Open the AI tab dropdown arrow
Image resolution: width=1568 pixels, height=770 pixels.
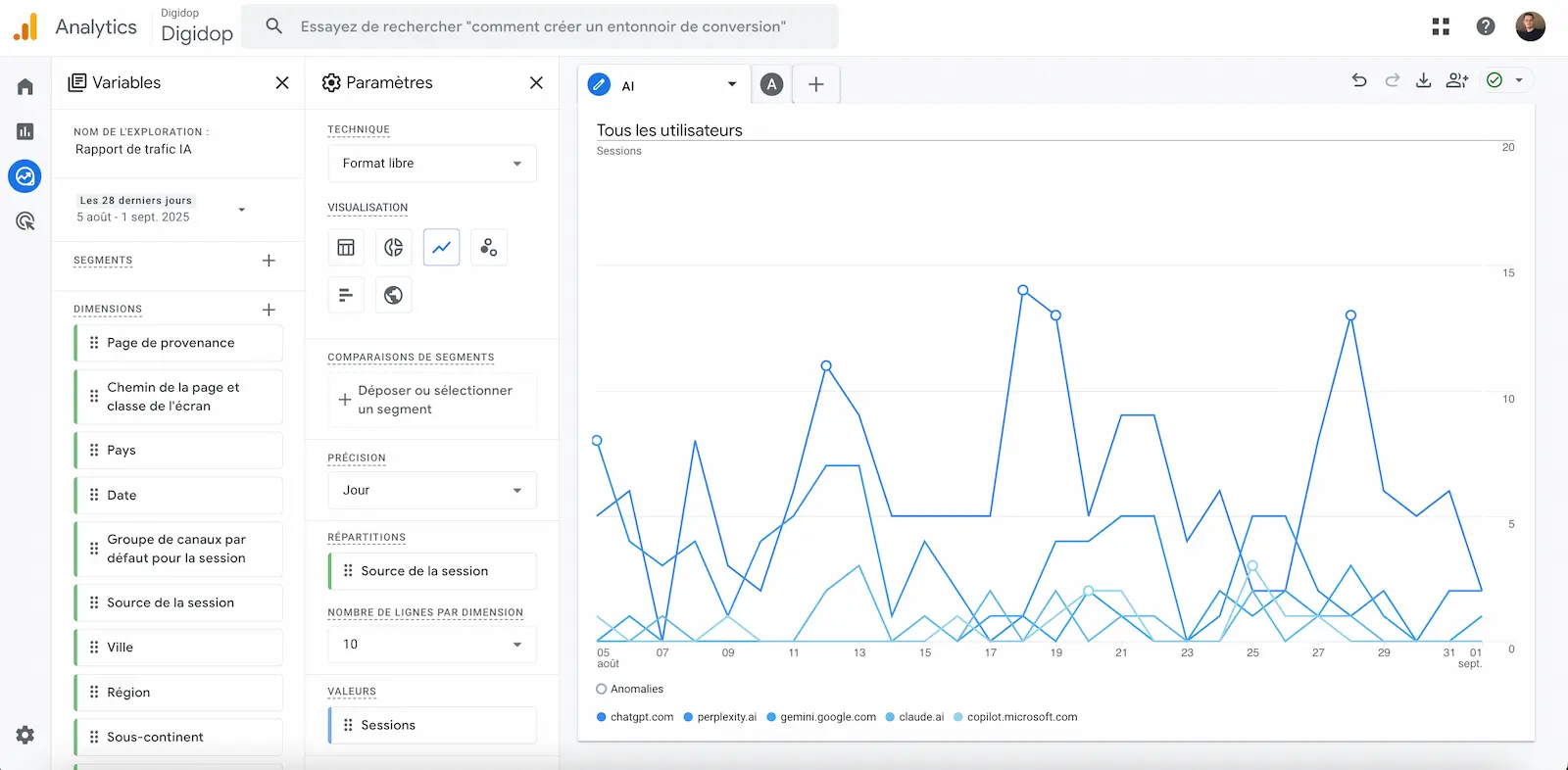coord(732,85)
